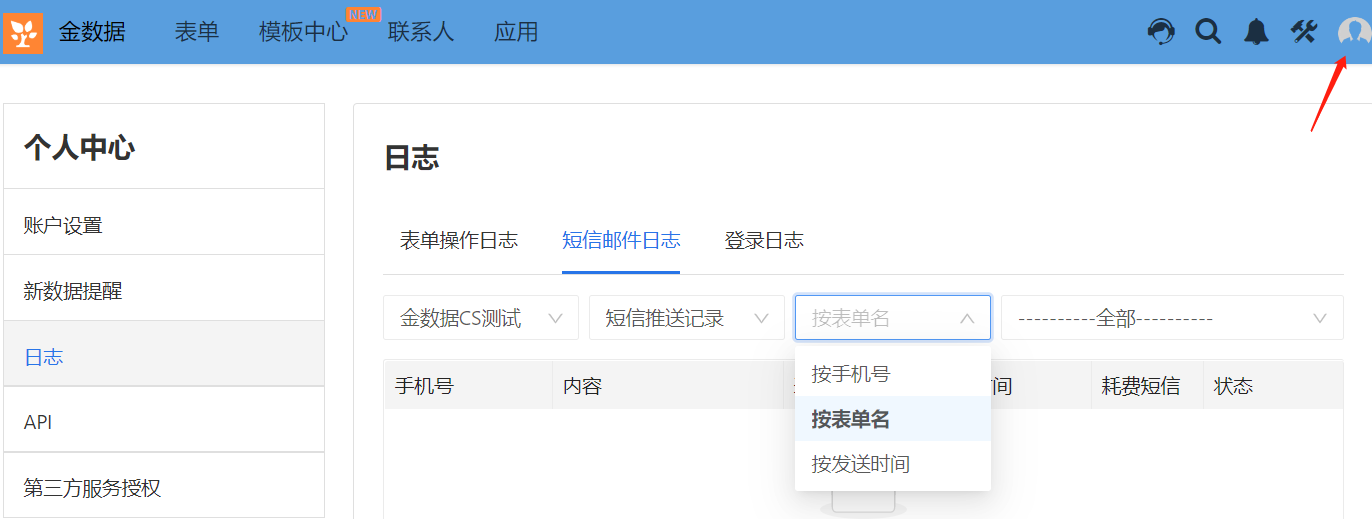
Task: Open the user avatar menu
Action: [1354, 32]
